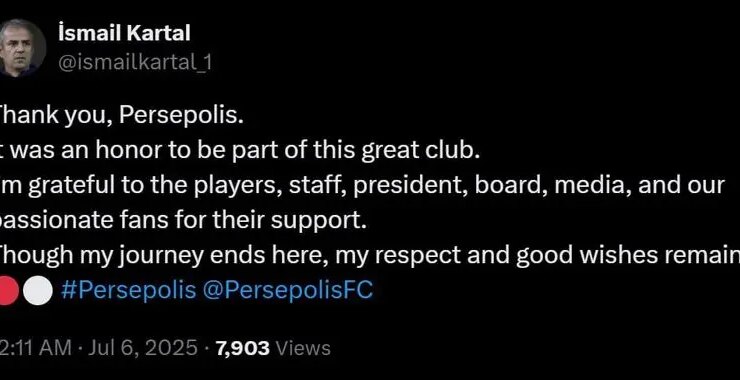The image size is (740, 380).
Task: Click the 'Thank you, Persepolis.' line
Action: click(x=121, y=116)
